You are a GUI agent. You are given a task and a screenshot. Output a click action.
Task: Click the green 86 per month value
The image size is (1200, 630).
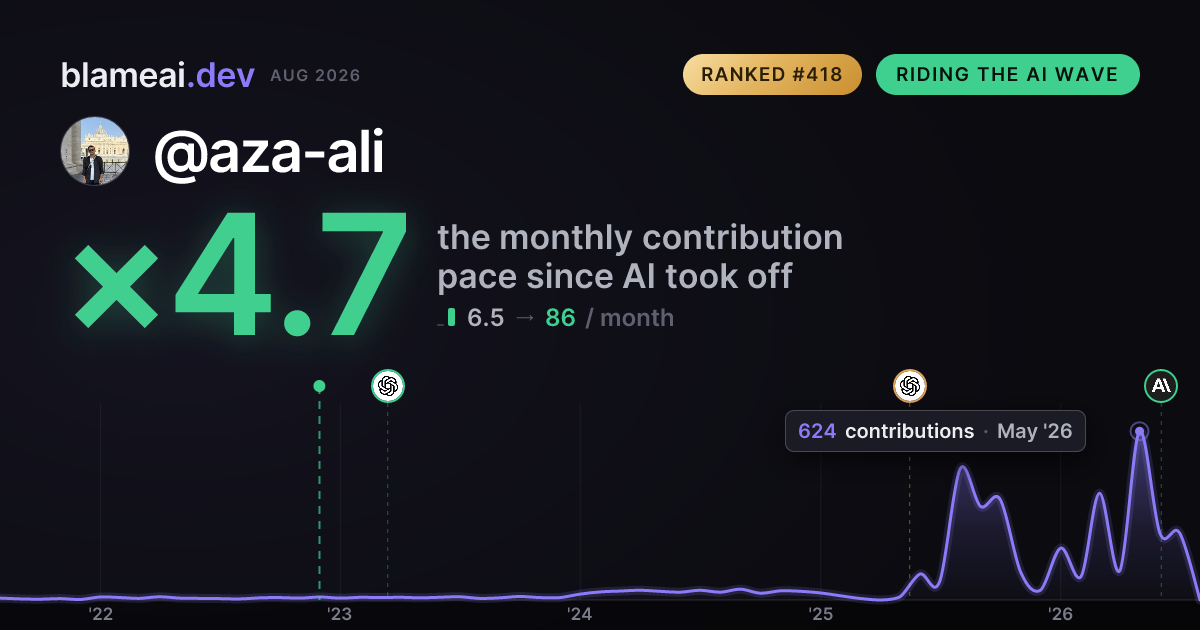pos(560,318)
